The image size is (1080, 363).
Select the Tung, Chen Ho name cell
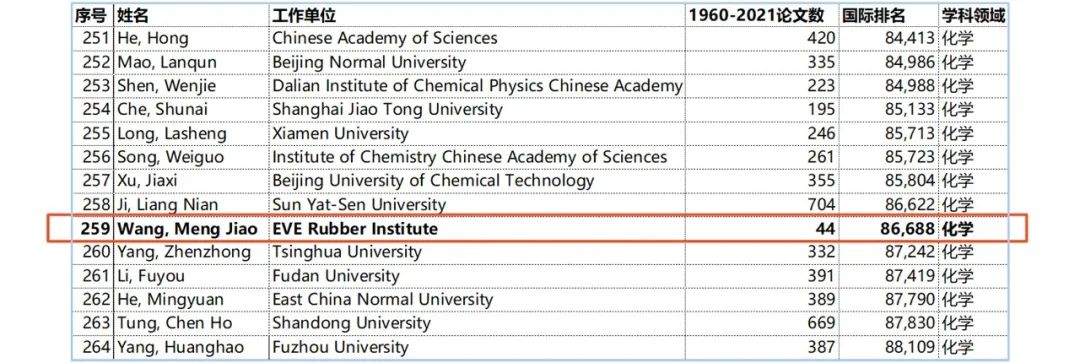tap(191, 324)
